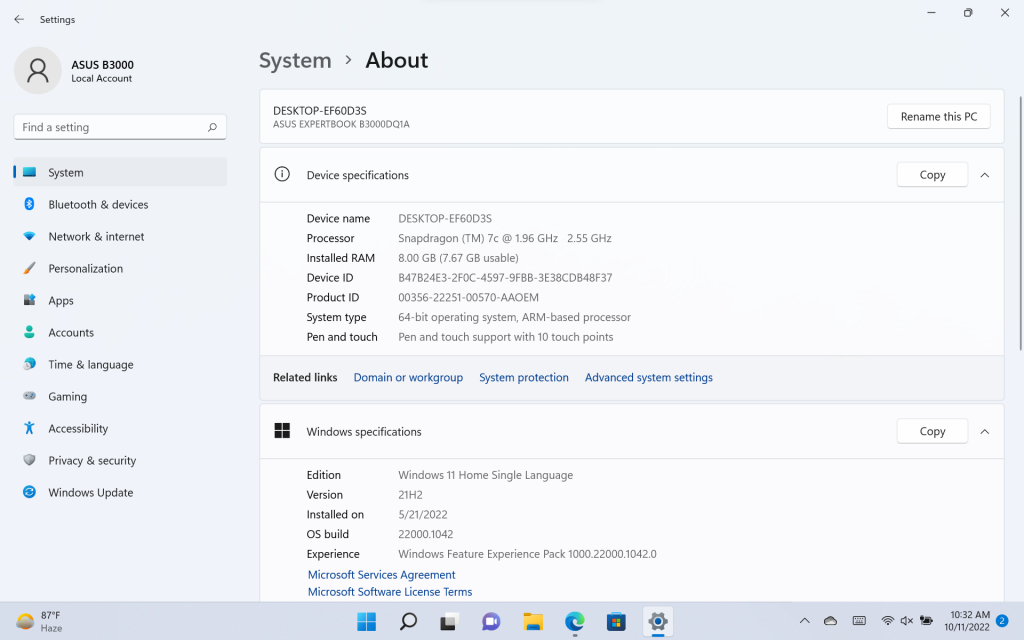1024x640 pixels.
Task: Collapse the Windows specifications section
Action: [x=985, y=432]
